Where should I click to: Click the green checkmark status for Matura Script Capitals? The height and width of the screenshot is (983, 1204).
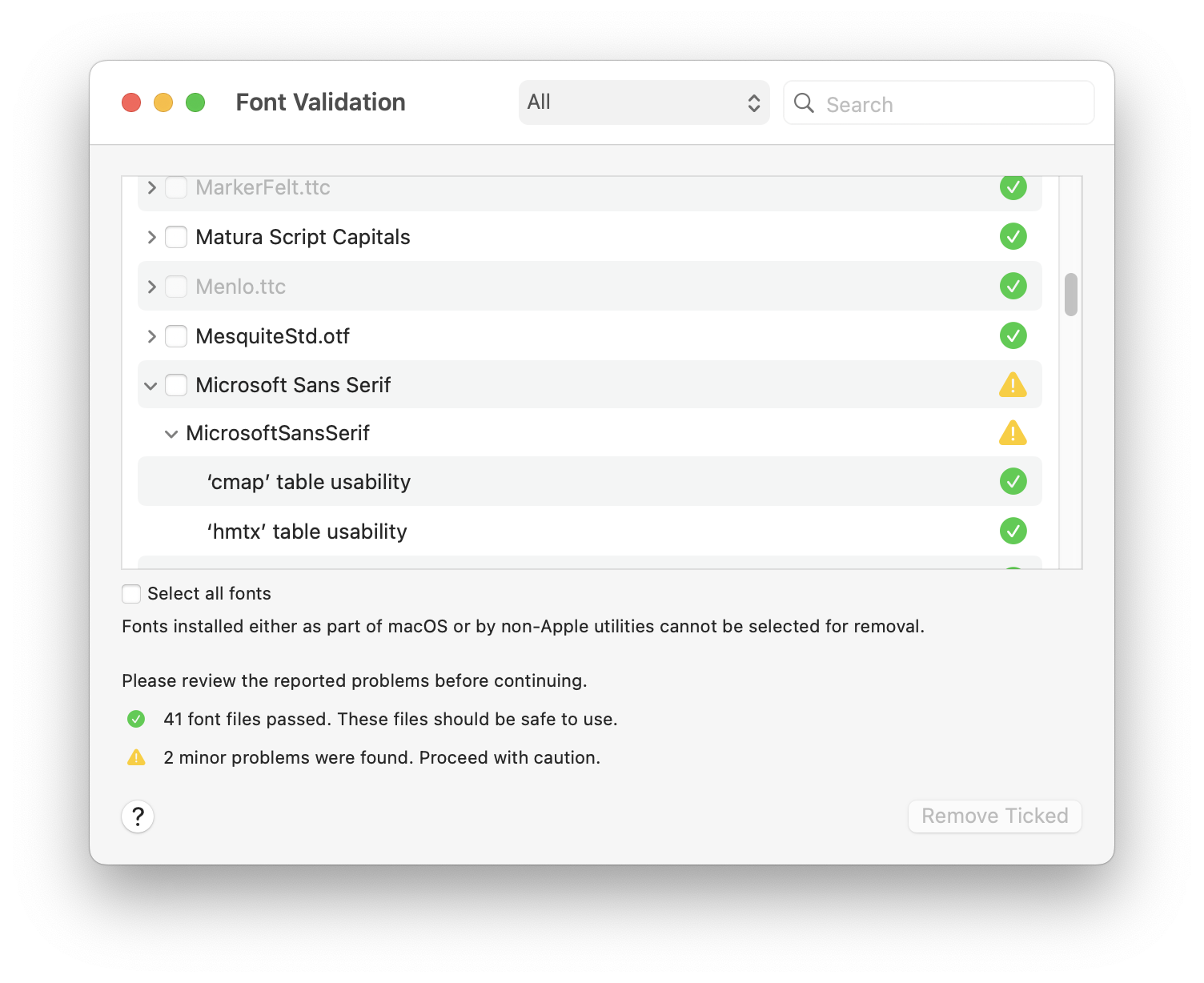point(1013,236)
